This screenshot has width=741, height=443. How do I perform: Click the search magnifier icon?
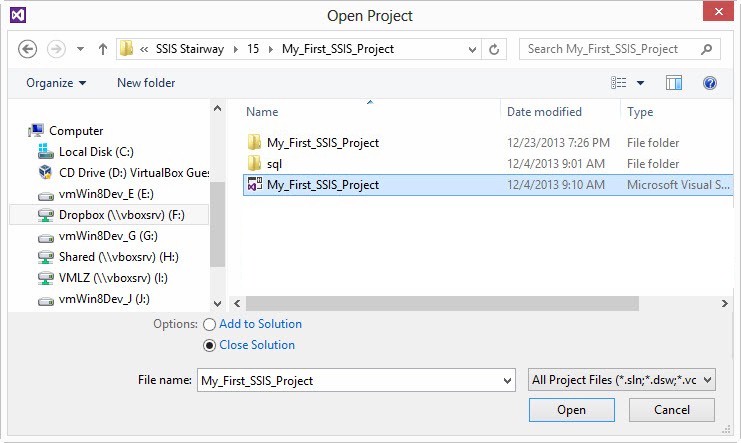coord(706,48)
